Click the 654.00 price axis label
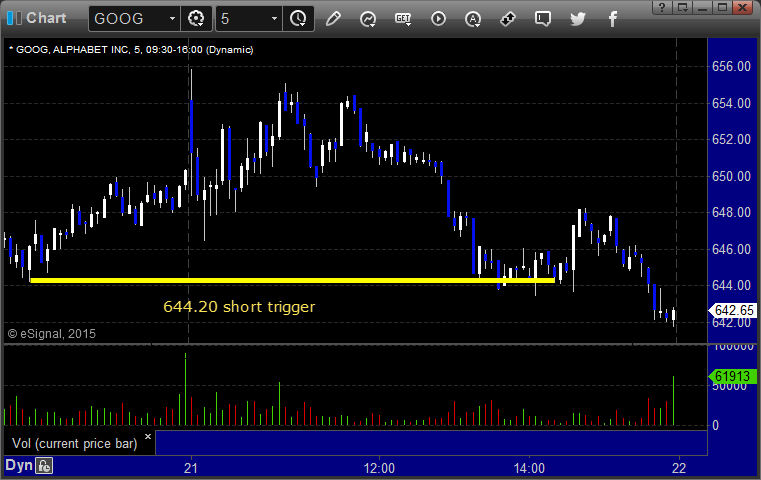This screenshot has width=761, height=480. 731,103
